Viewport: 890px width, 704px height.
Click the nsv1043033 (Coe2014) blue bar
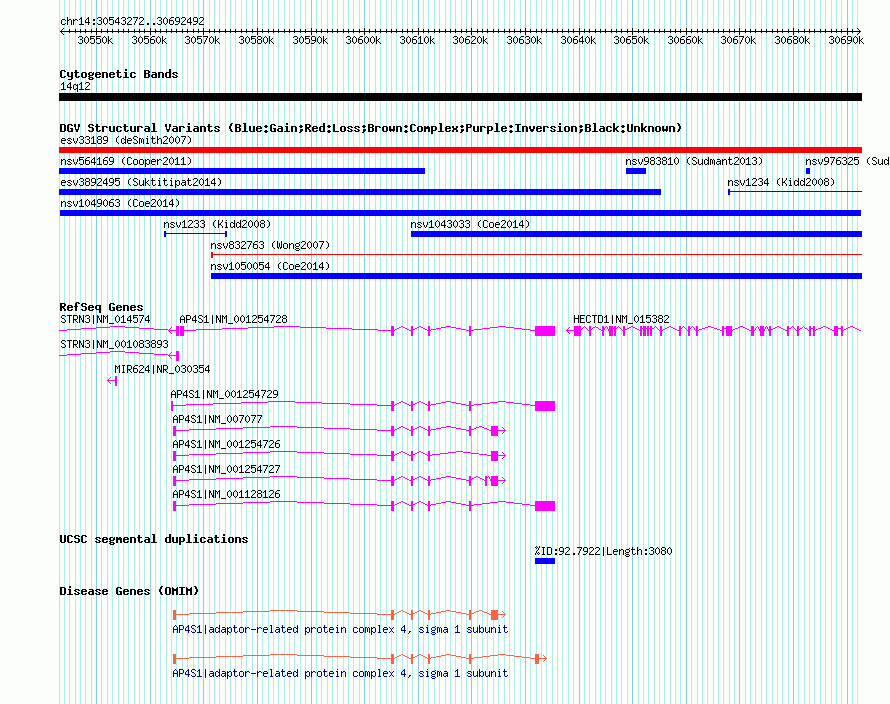[636, 234]
